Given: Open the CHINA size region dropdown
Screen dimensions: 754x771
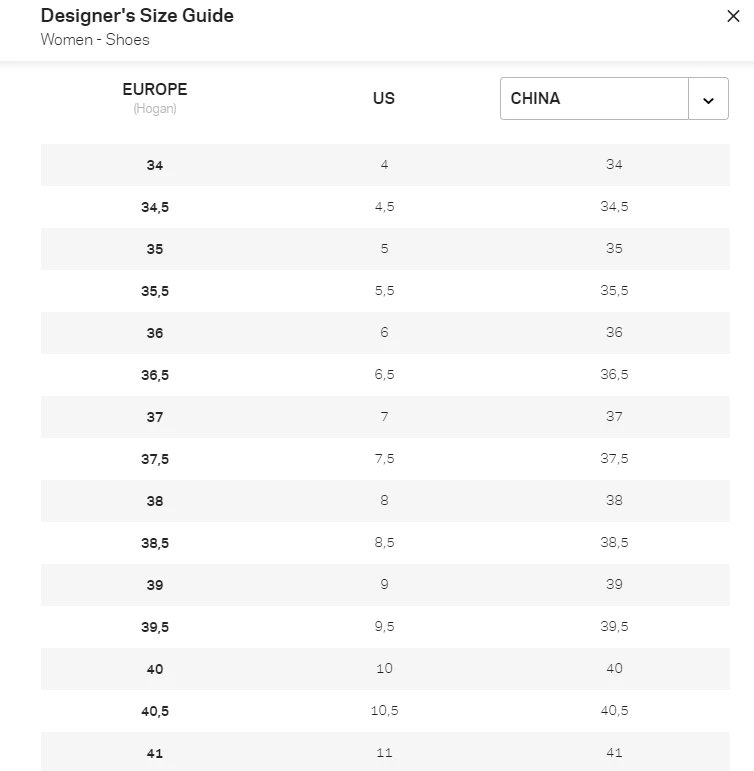Looking at the screenshot, I should [595, 99].
